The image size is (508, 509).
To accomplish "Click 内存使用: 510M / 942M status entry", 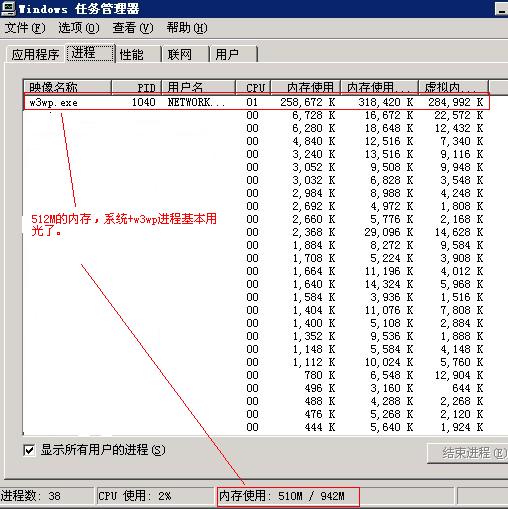I will click(282, 496).
